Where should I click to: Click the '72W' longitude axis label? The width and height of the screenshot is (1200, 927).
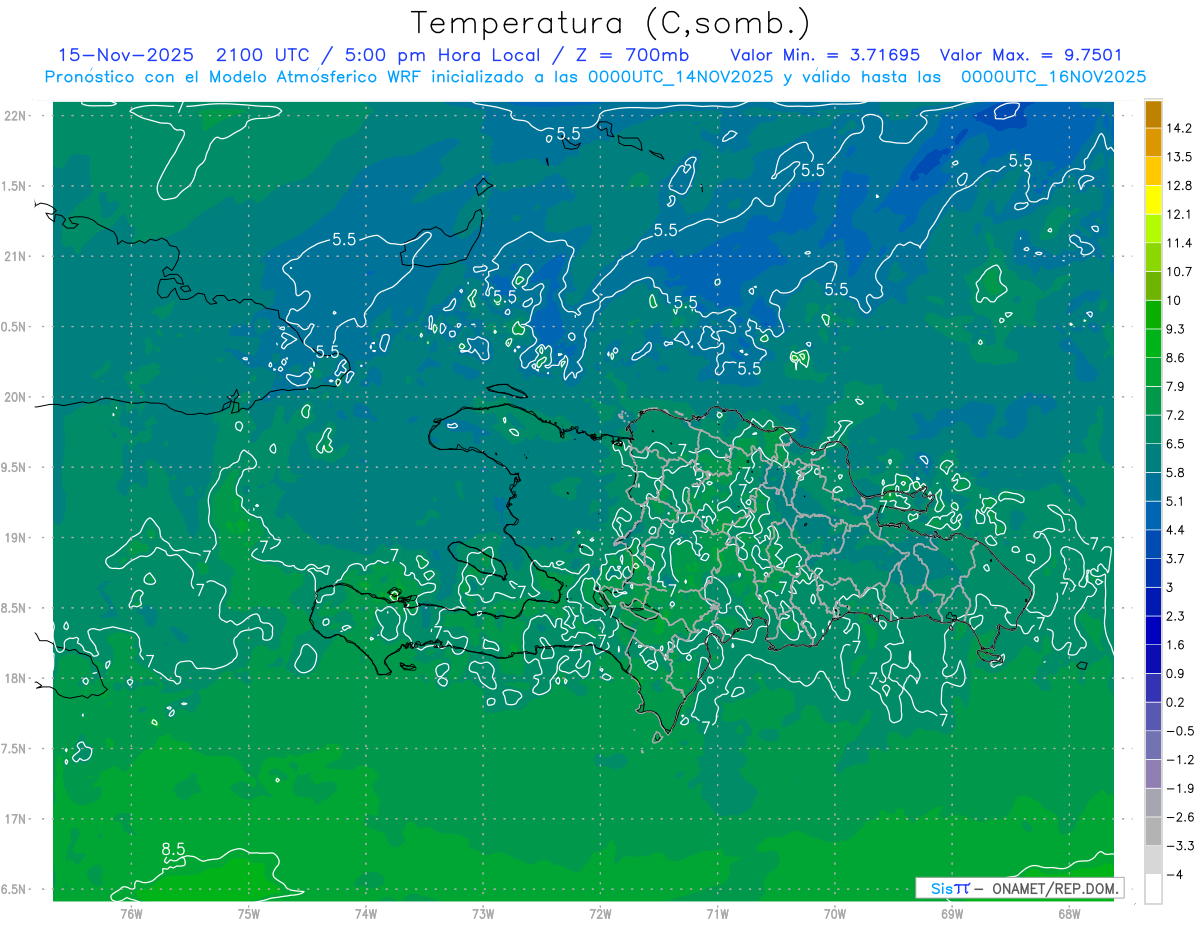(600, 914)
